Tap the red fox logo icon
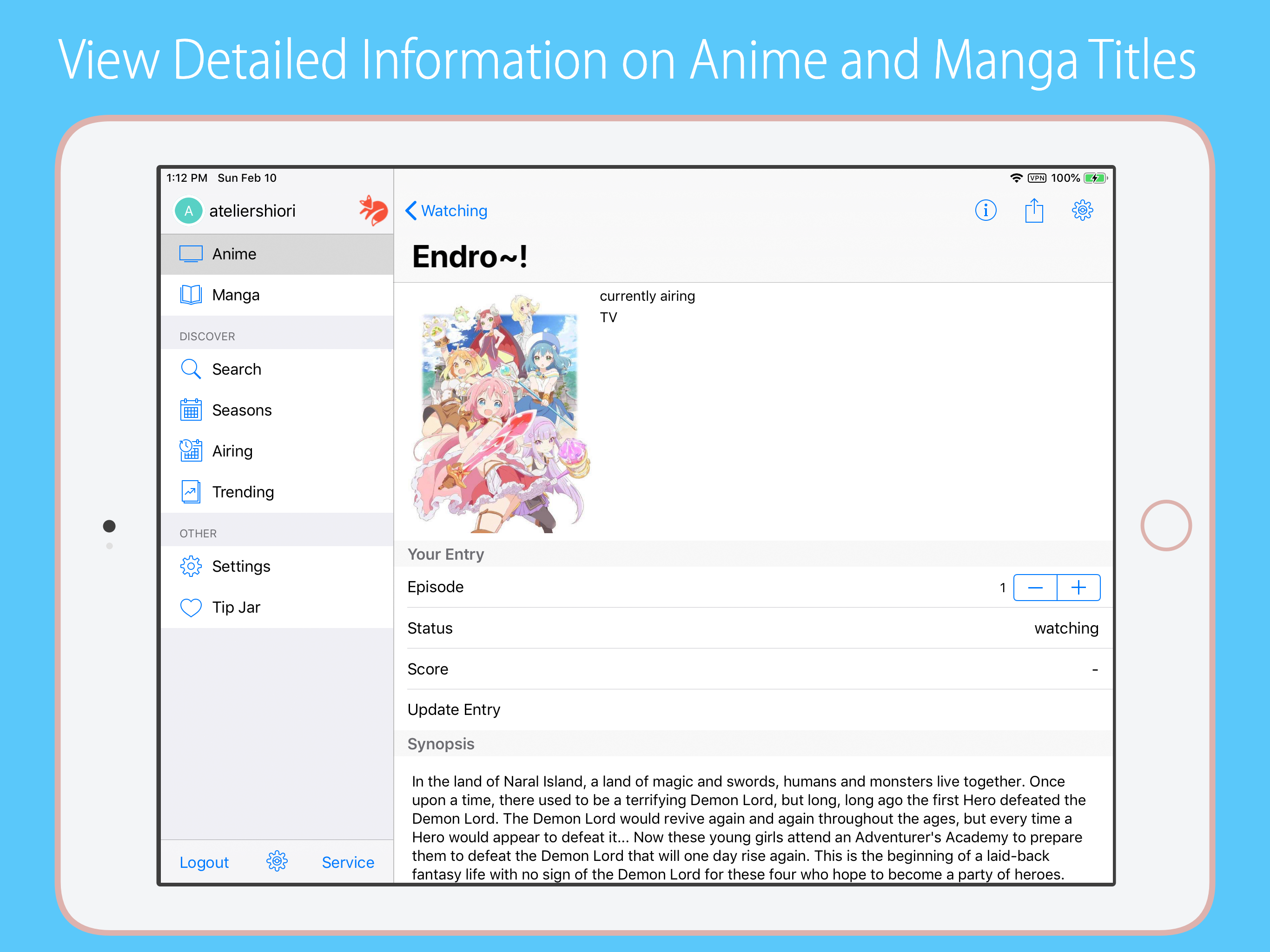This screenshot has height=952, width=1270. (373, 210)
